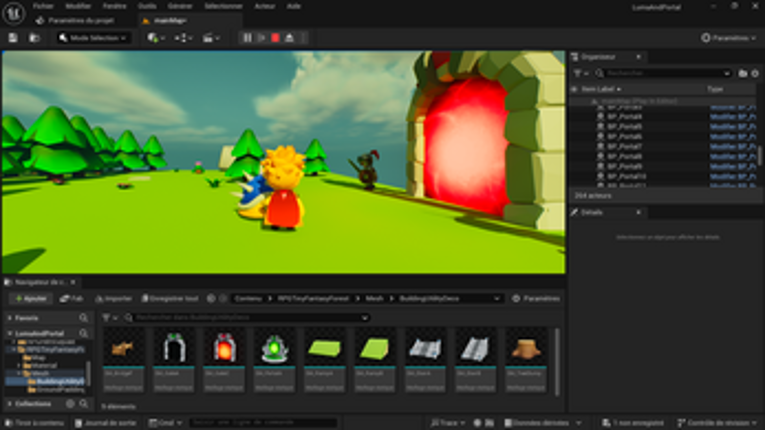This screenshot has height=430, width=765.
Task: Open the Générer menu
Action: coord(180,6)
